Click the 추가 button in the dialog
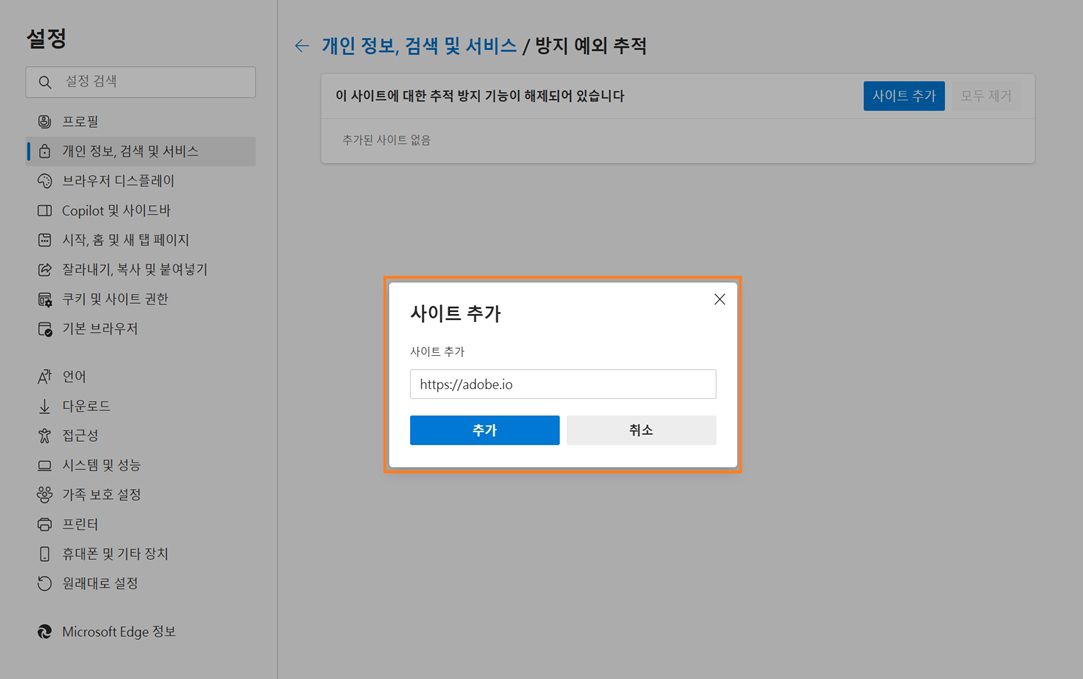The width and height of the screenshot is (1083, 679). click(484, 430)
